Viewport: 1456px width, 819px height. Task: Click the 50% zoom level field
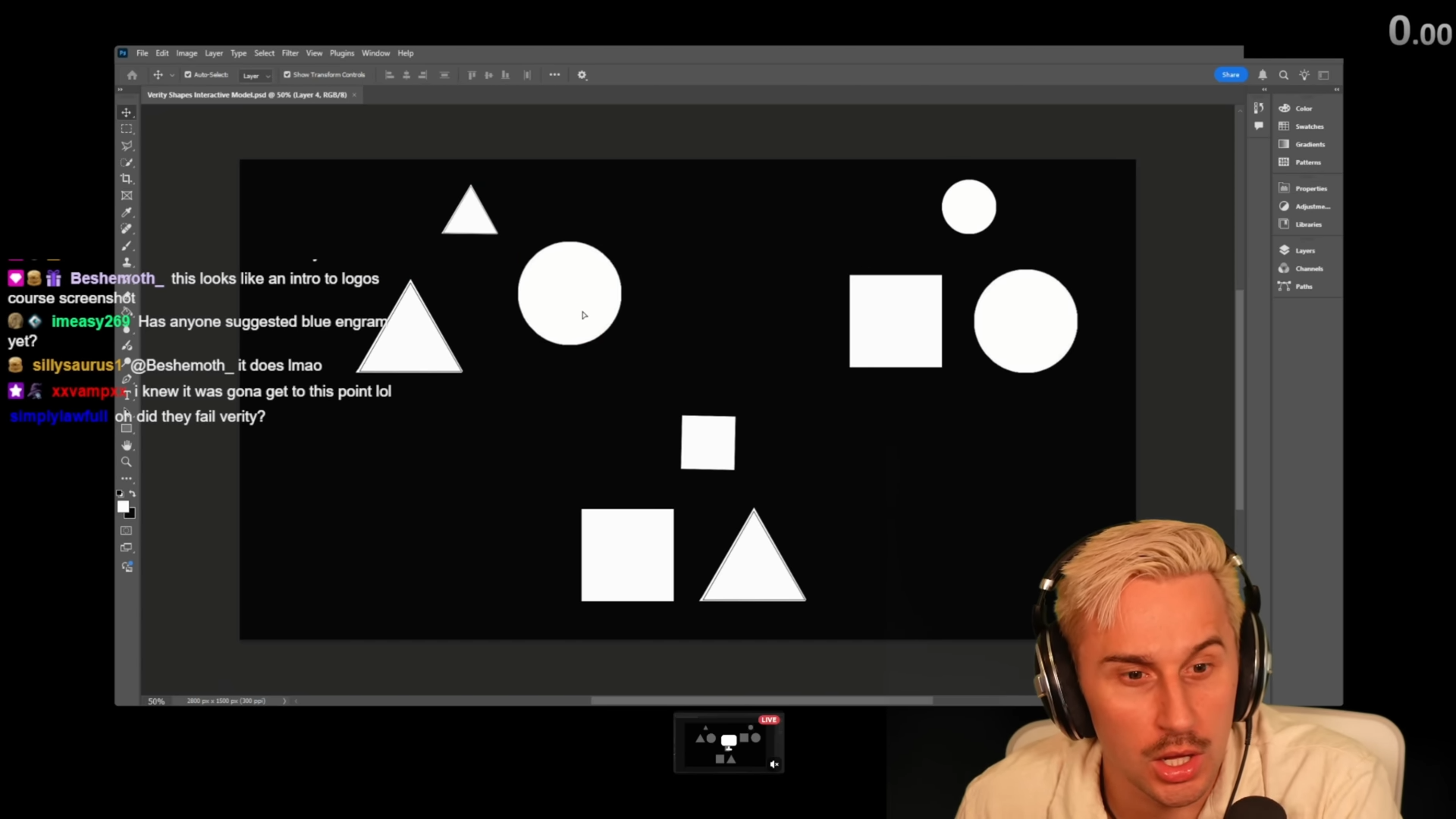tap(156, 701)
